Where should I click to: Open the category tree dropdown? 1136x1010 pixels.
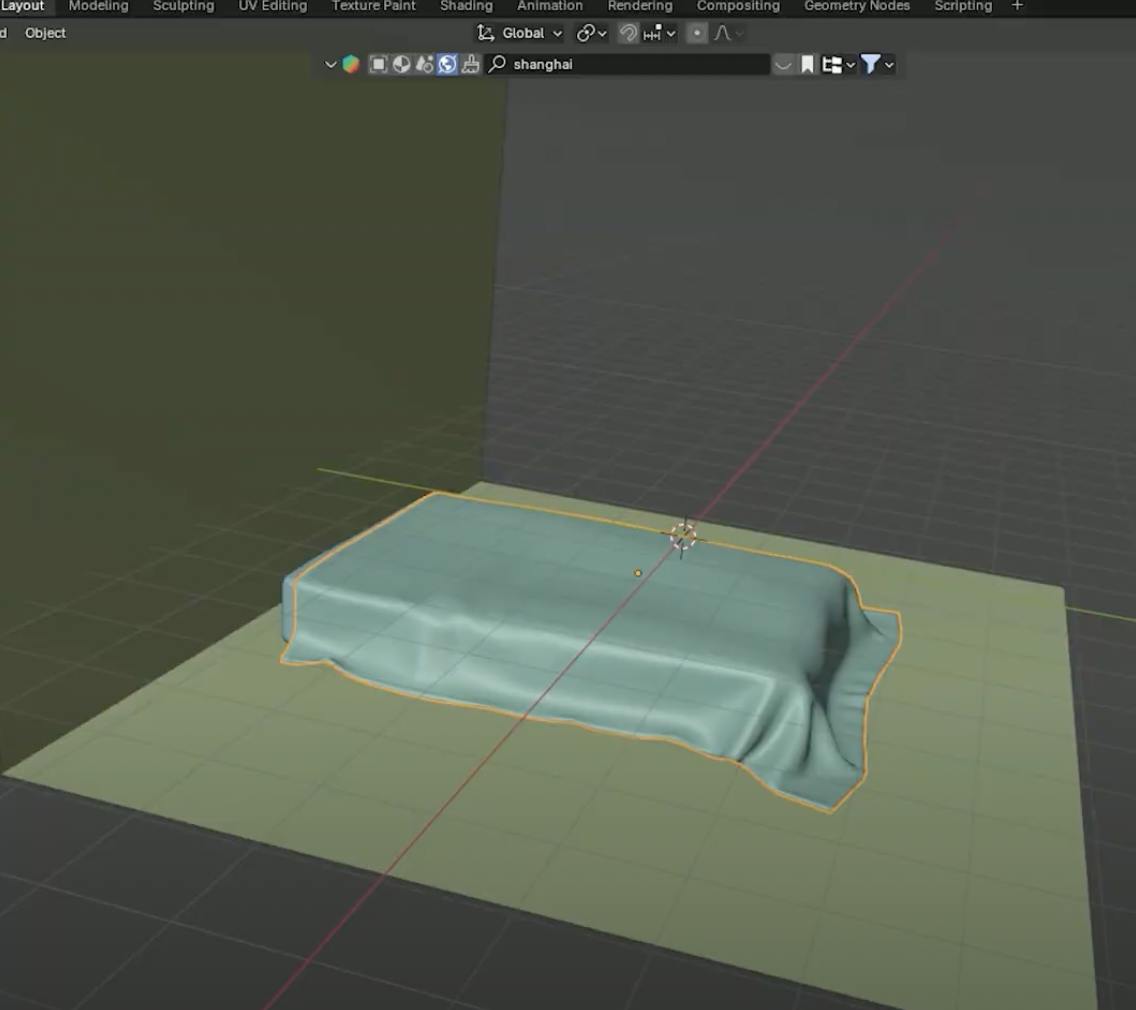click(x=839, y=64)
